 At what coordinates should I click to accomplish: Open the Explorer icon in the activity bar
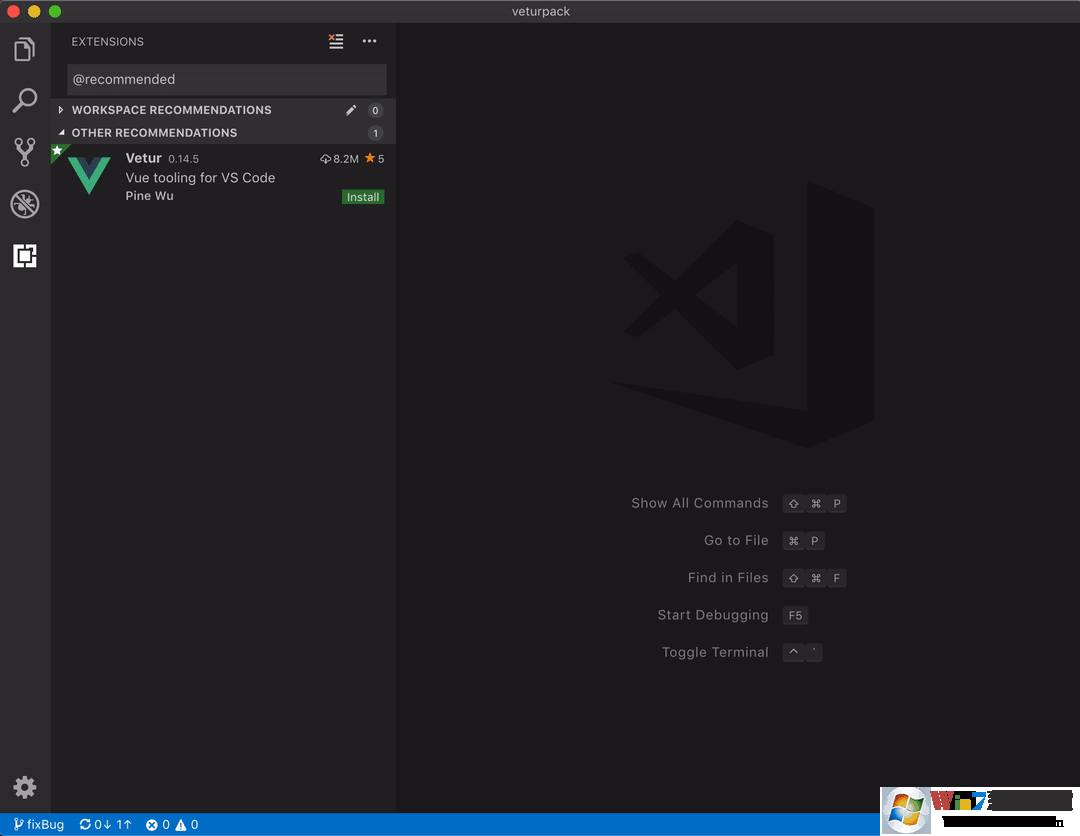[x=25, y=48]
